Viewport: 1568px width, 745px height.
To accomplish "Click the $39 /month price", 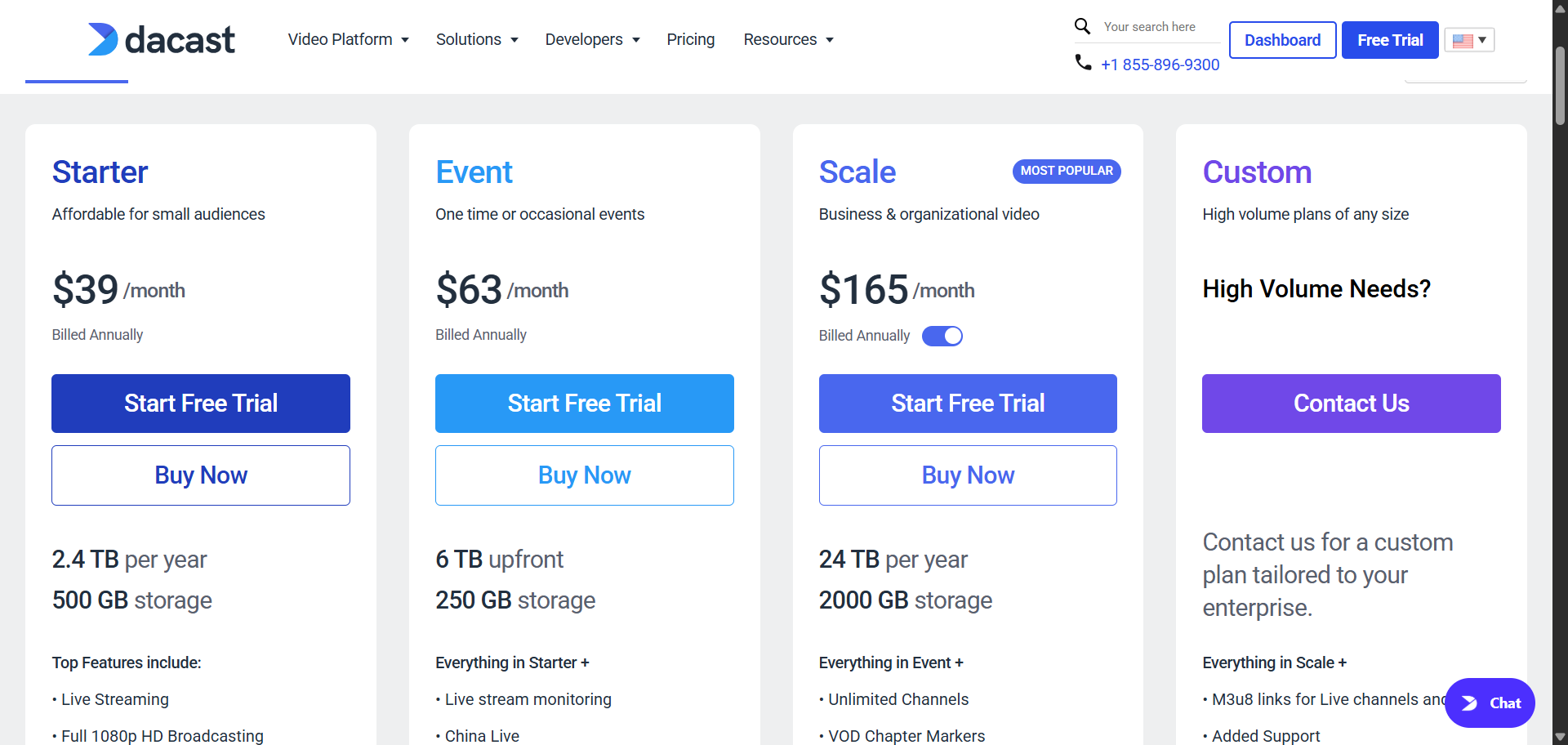I will click(x=118, y=290).
